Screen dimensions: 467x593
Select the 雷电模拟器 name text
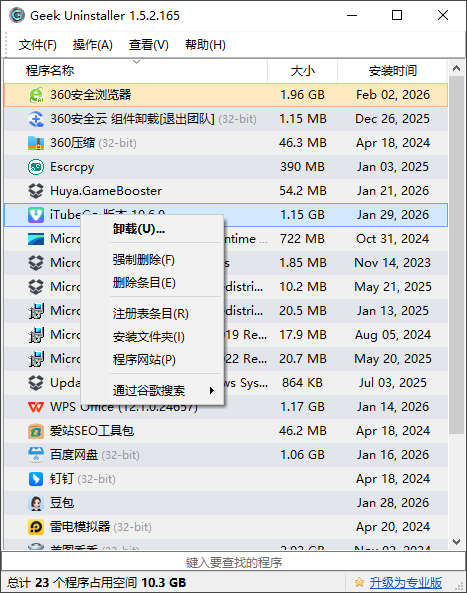point(80,527)
